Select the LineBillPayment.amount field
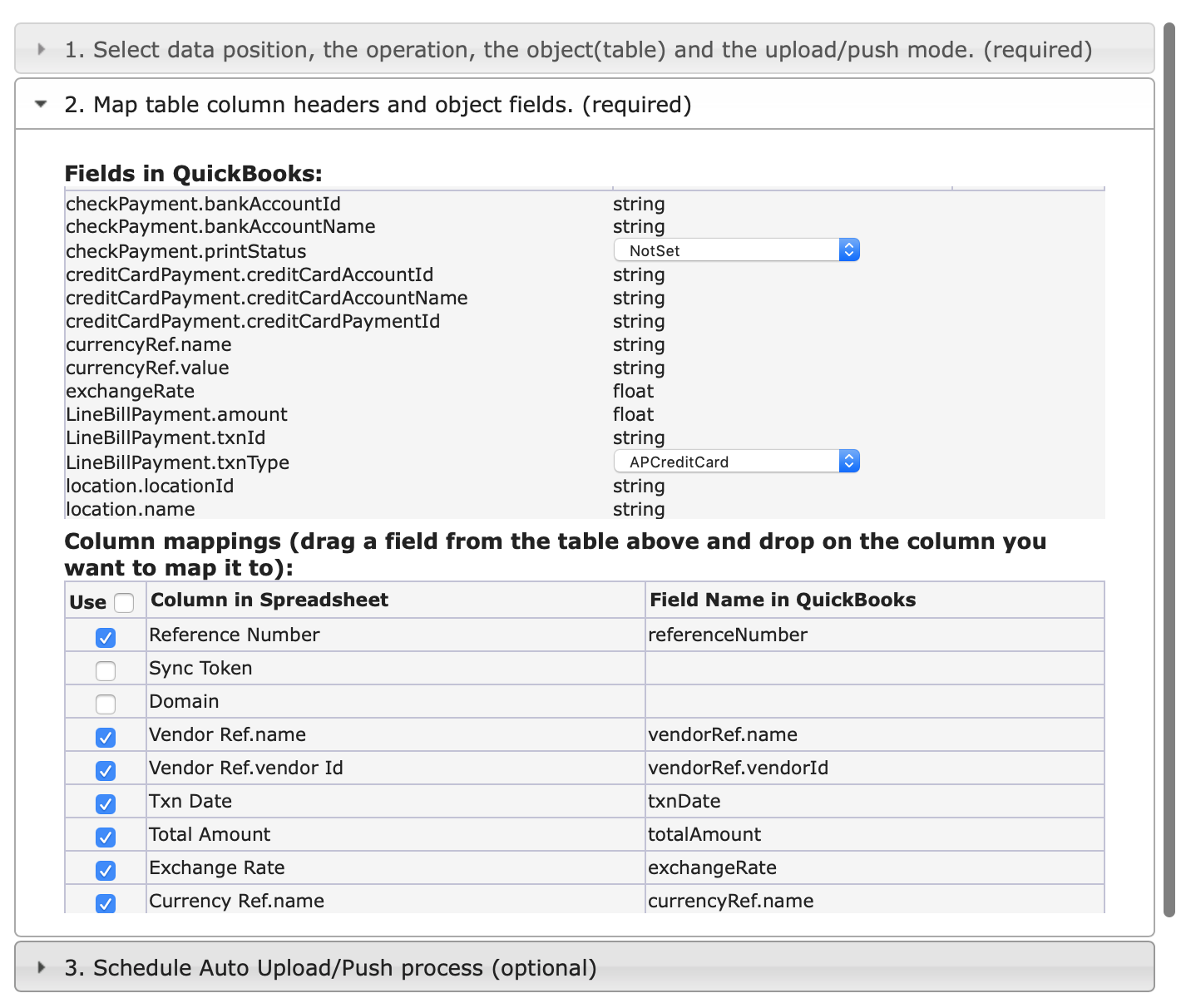Viewport: 1186px width, 1008px height. 176,414
